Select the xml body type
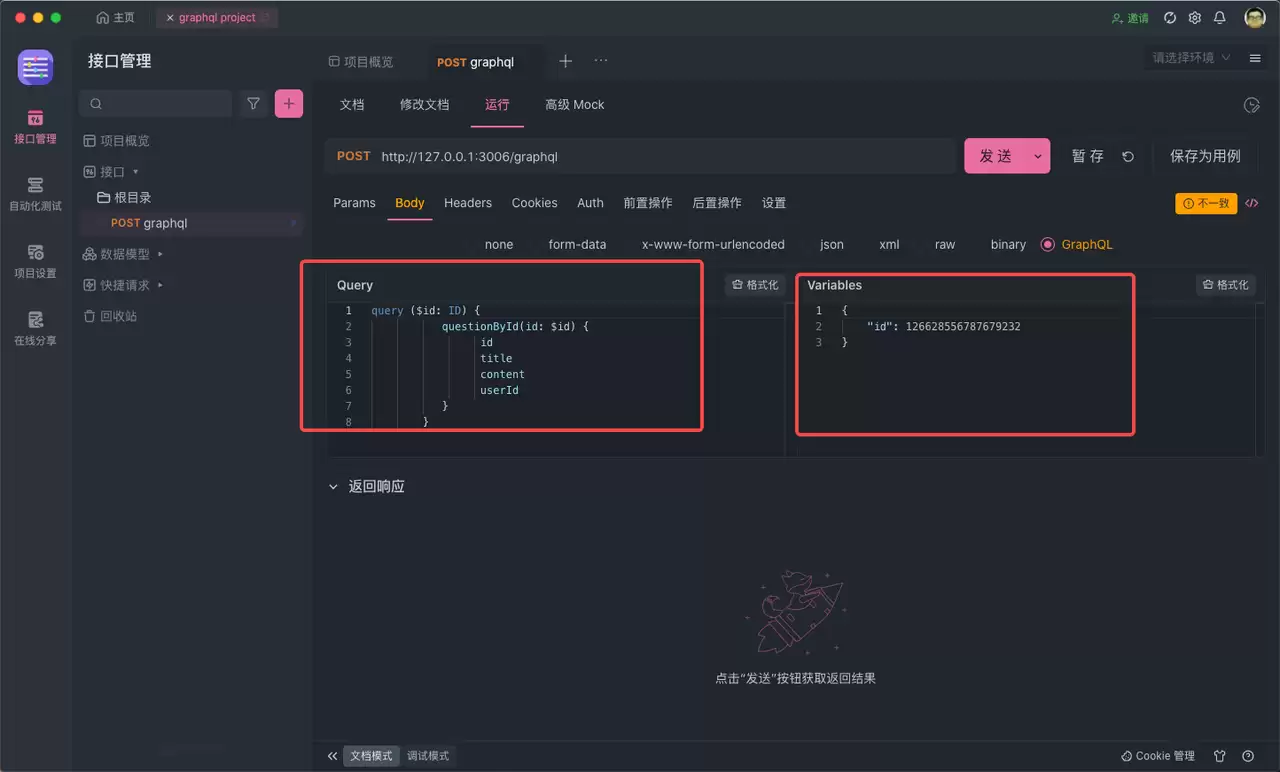 pos(889,244)
